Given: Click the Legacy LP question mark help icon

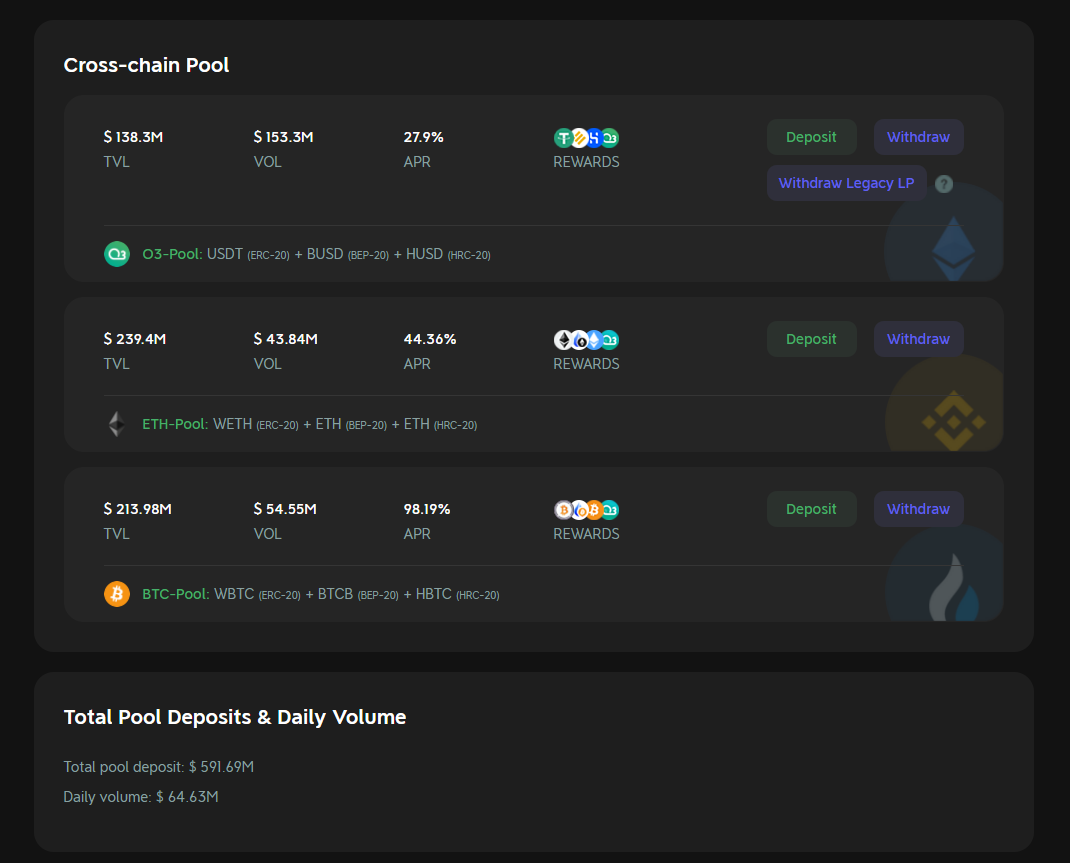Looking at the screenshot, I should 944,184.
